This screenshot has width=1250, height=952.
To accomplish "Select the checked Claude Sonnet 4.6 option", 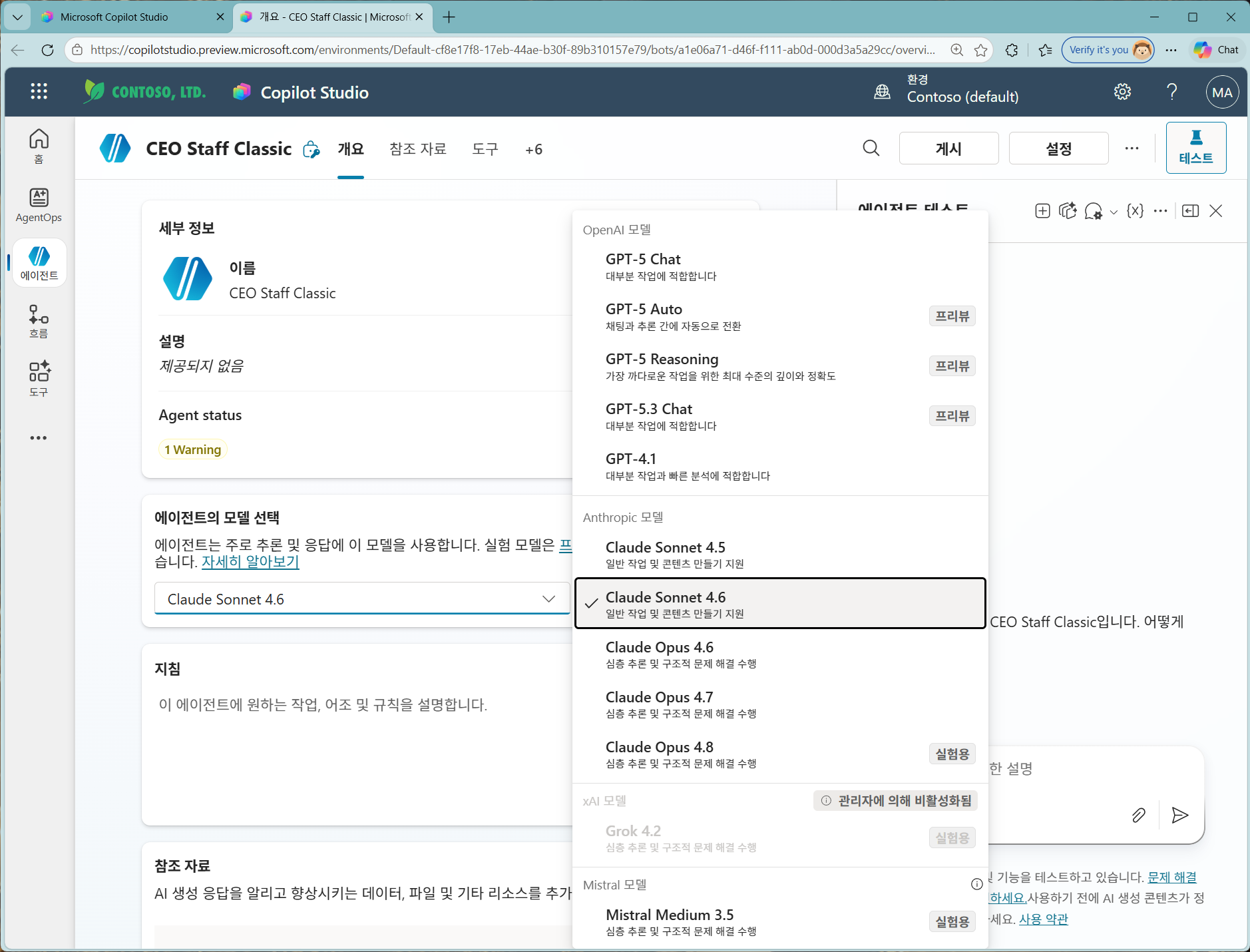I will tap(780, 603).
